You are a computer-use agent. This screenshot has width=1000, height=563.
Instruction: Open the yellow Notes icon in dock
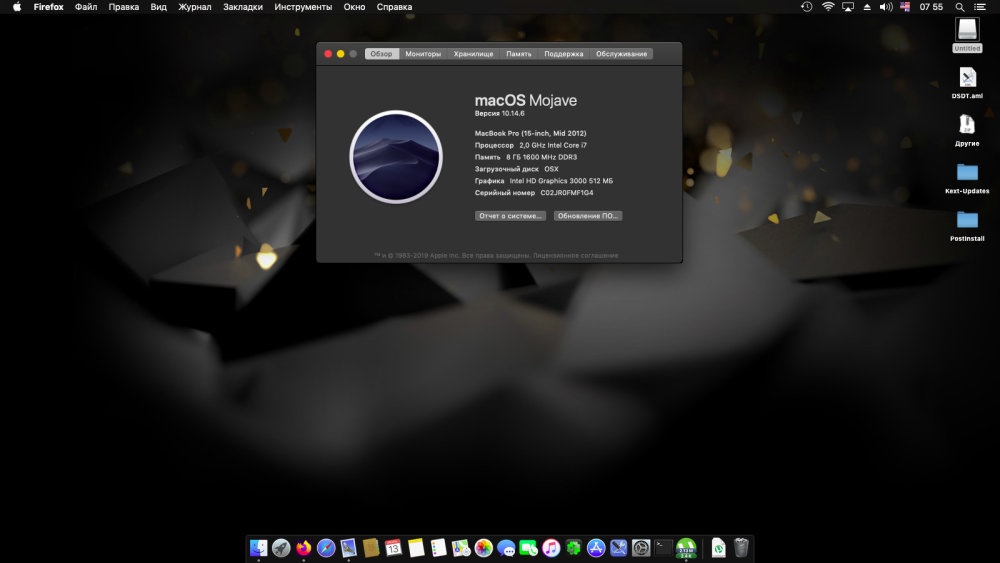[416, 548]
